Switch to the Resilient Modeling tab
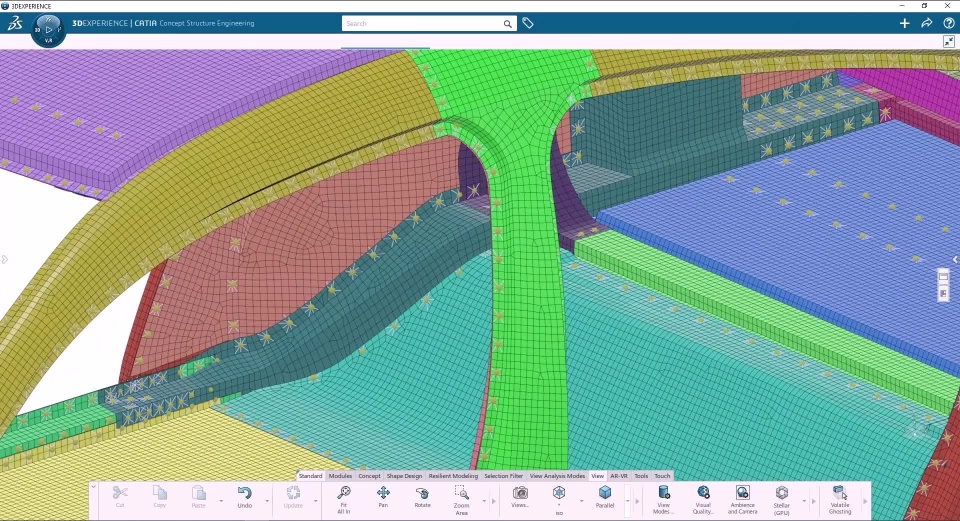This screenshot has width=960, height=521. pyautogui.click(x=453, y=476)
